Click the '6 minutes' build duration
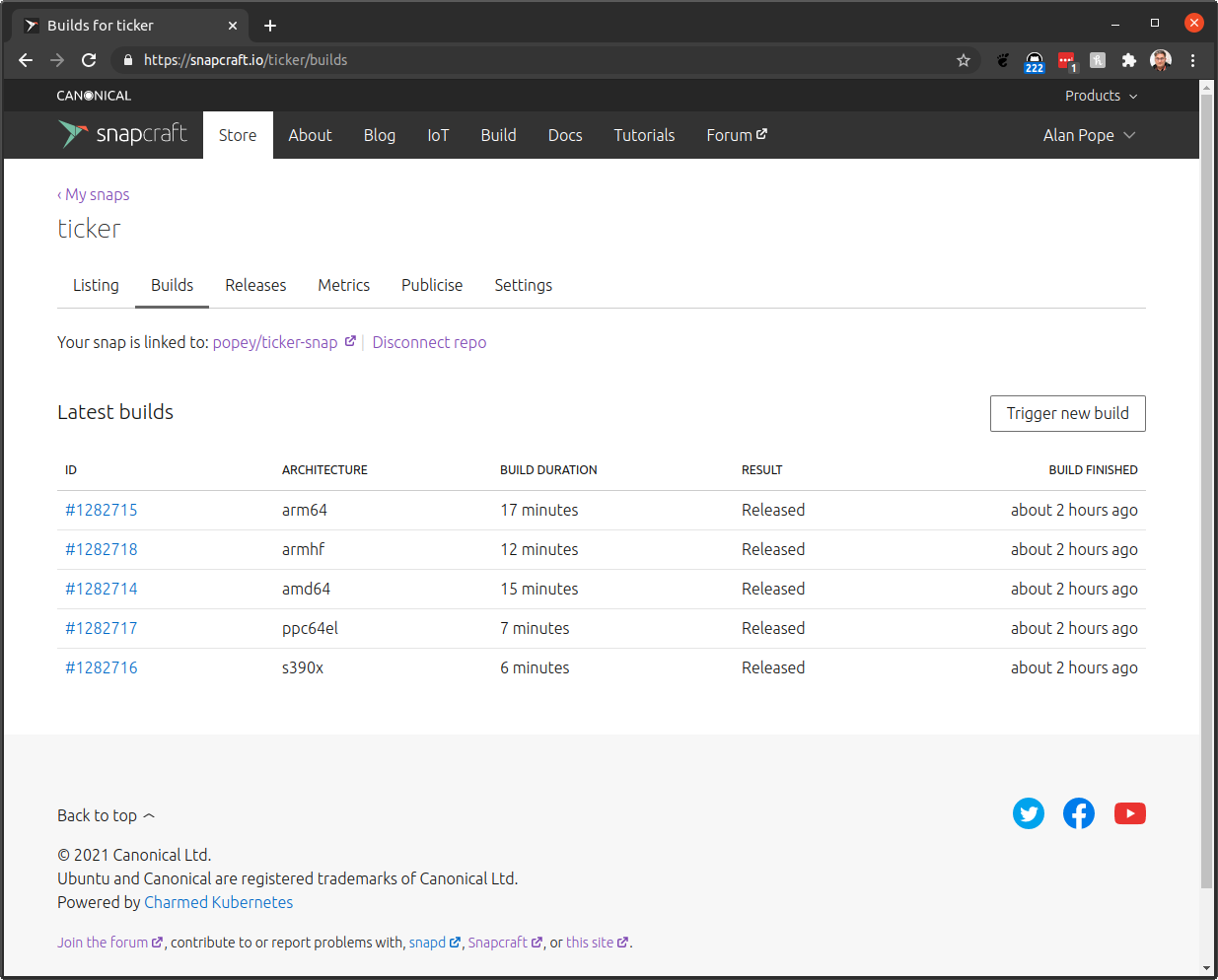 [x=535, y=667]
